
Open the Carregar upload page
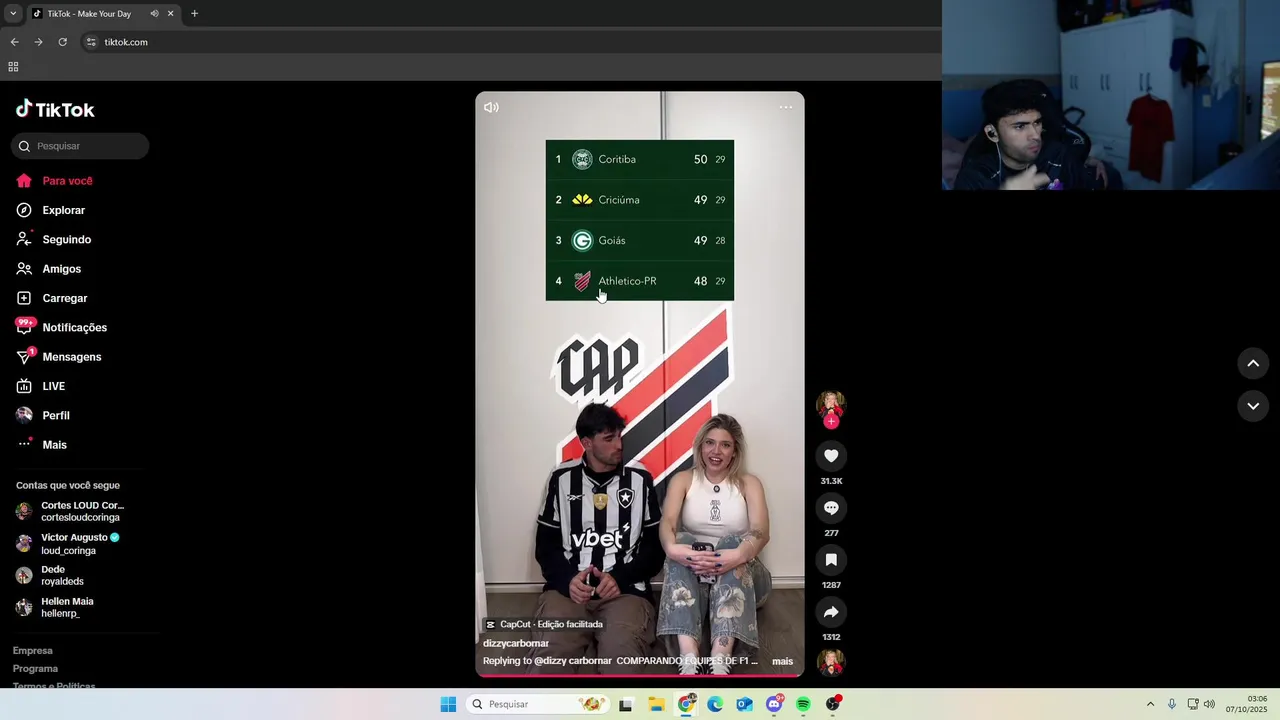click(52, 298)
